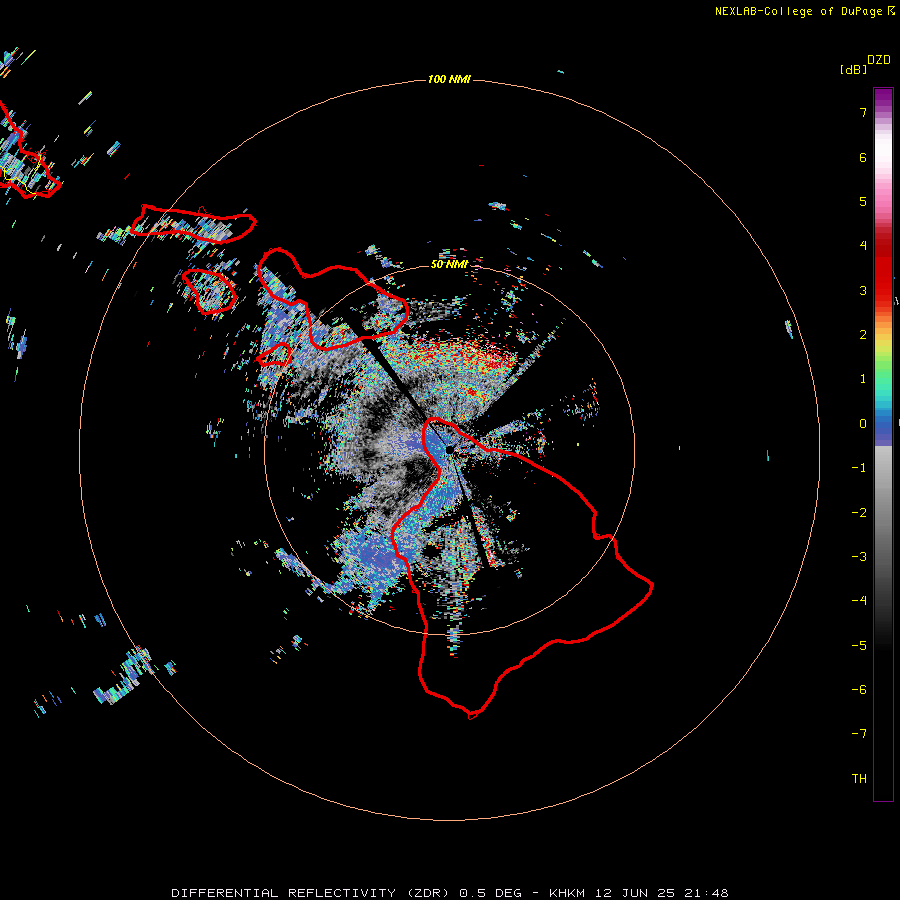900x900 pixels.
Task: Click the 3 tick label on the color scale
Action: click(863, 290)
